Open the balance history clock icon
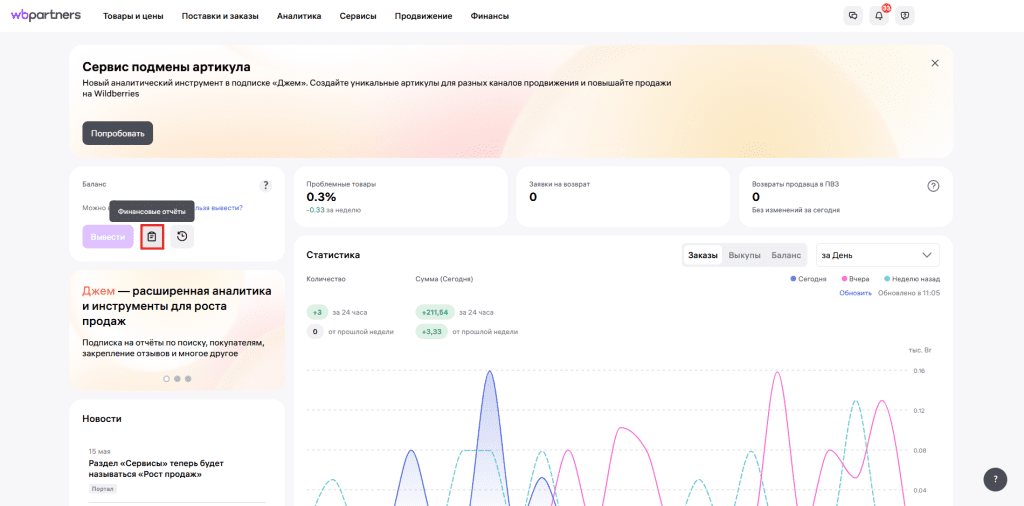Image resolution: width=1024 pixels, height=506 pixels. pyautogui.click(x=182, y=236)
